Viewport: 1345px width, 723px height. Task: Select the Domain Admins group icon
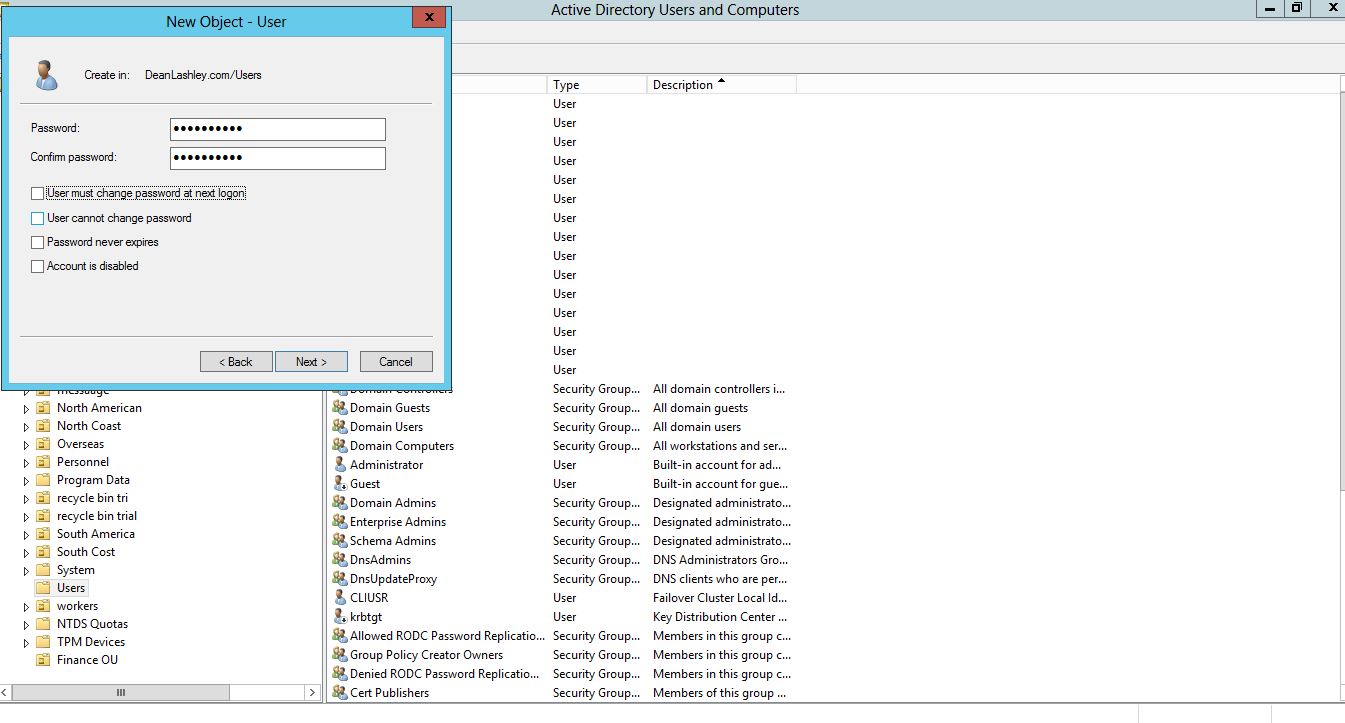(340, 503)
